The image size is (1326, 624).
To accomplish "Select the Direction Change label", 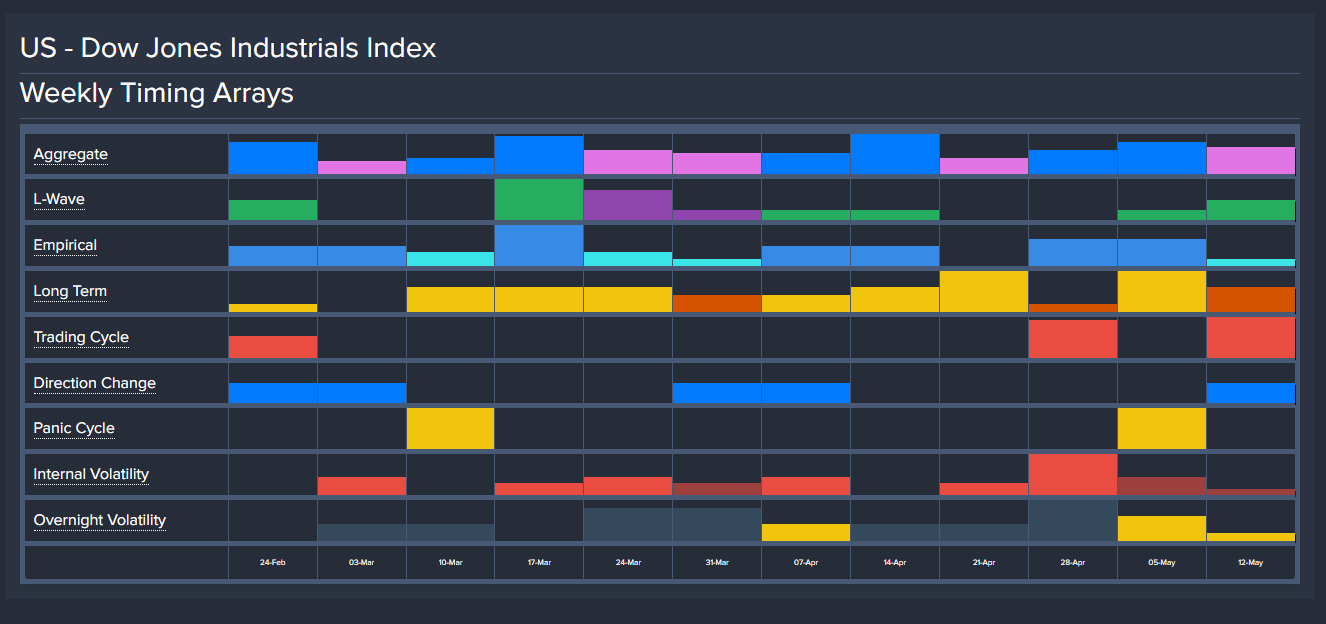I will [94, 383].
